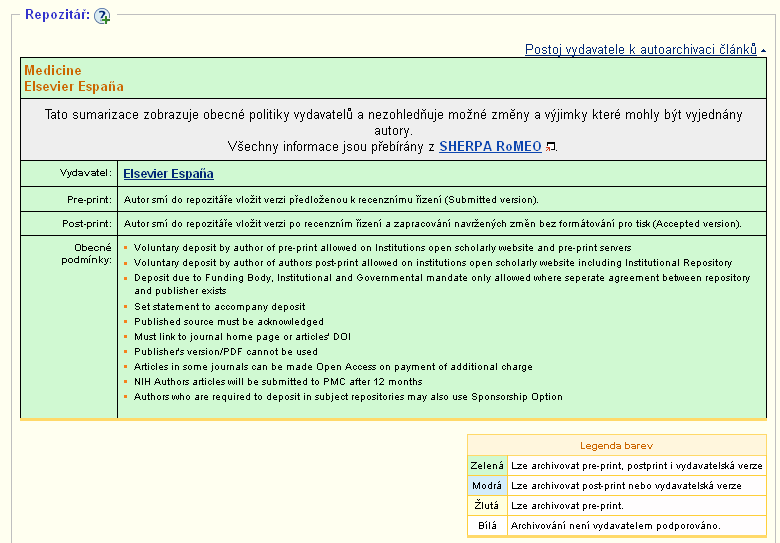Select 'Authors who are required to deposit' condition
The width and height of the screenshot is (780, 543).
[348, 396]
